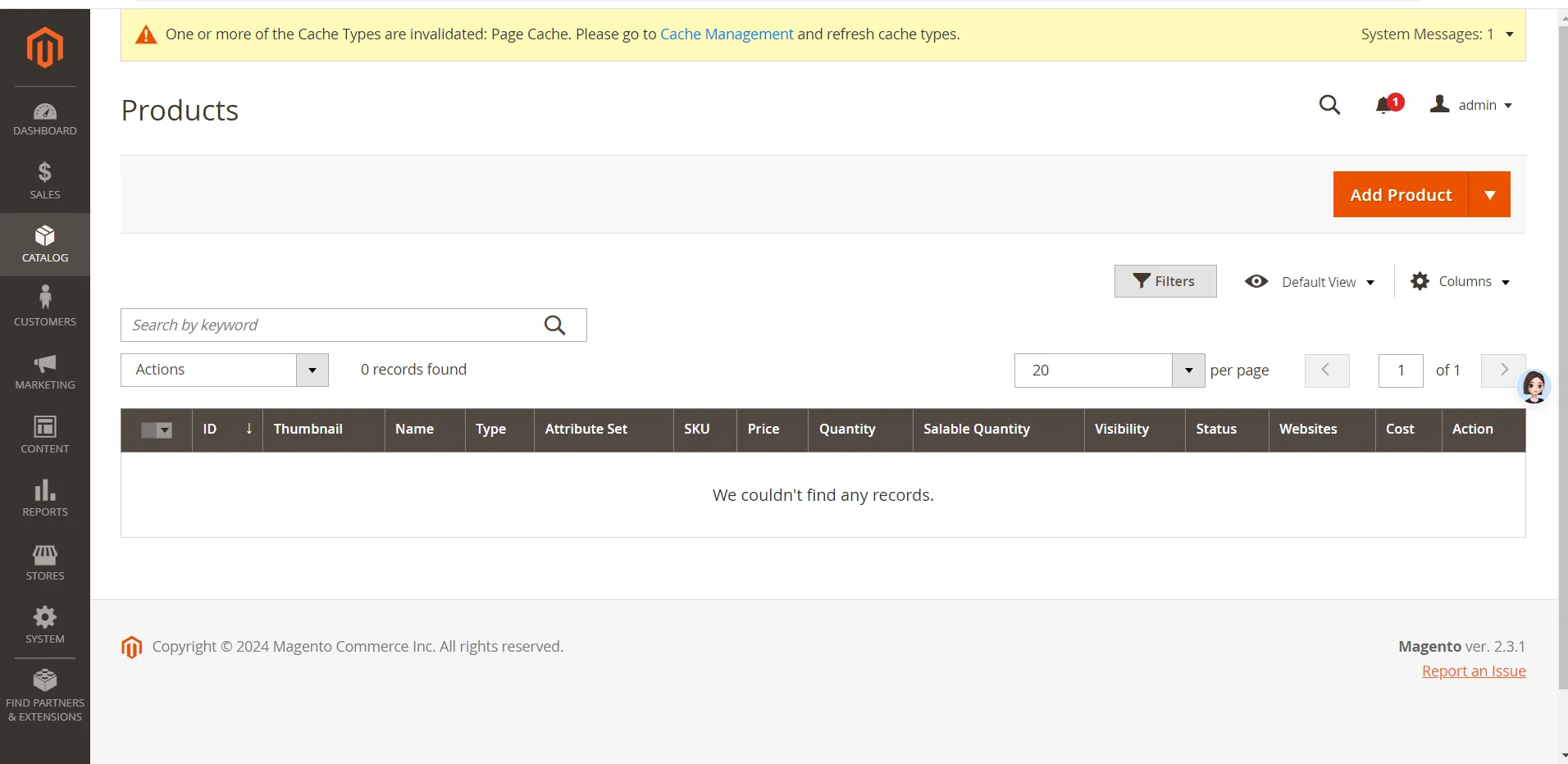Image resolution: width=1568 pixels, height=764 pixels.
Task: Open the Stores menu
Action: [45, 562]
